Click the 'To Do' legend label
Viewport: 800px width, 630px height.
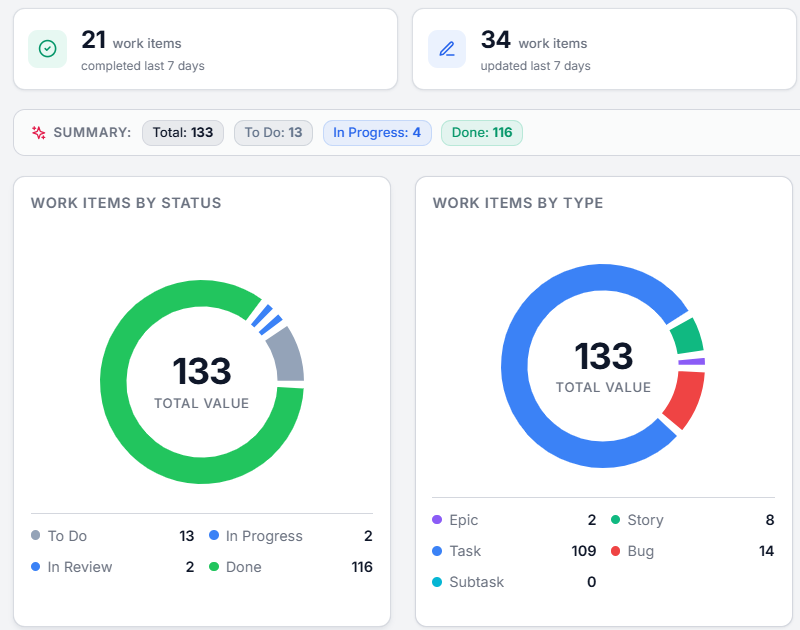(x=67, y=536)
